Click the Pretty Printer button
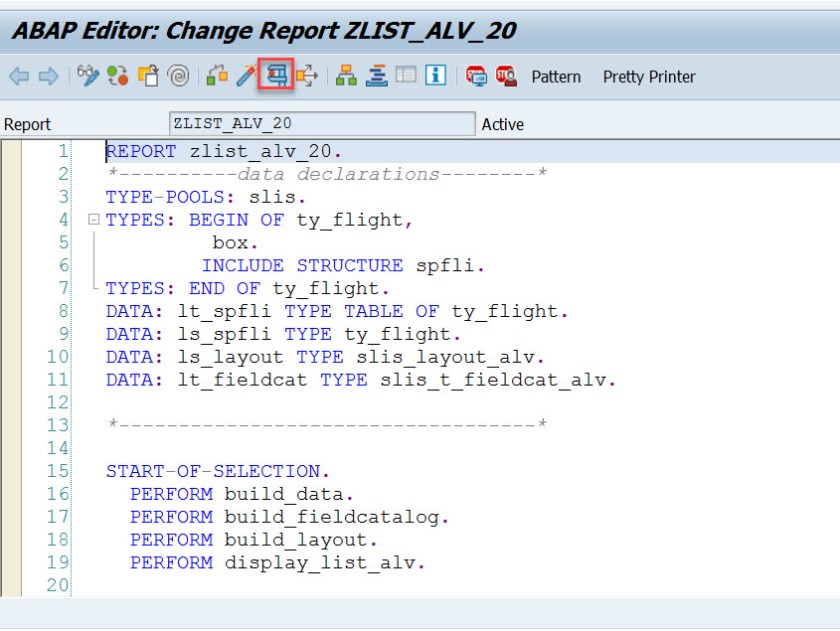The height and width of the screenshot is (631, 840). (649, 77)
